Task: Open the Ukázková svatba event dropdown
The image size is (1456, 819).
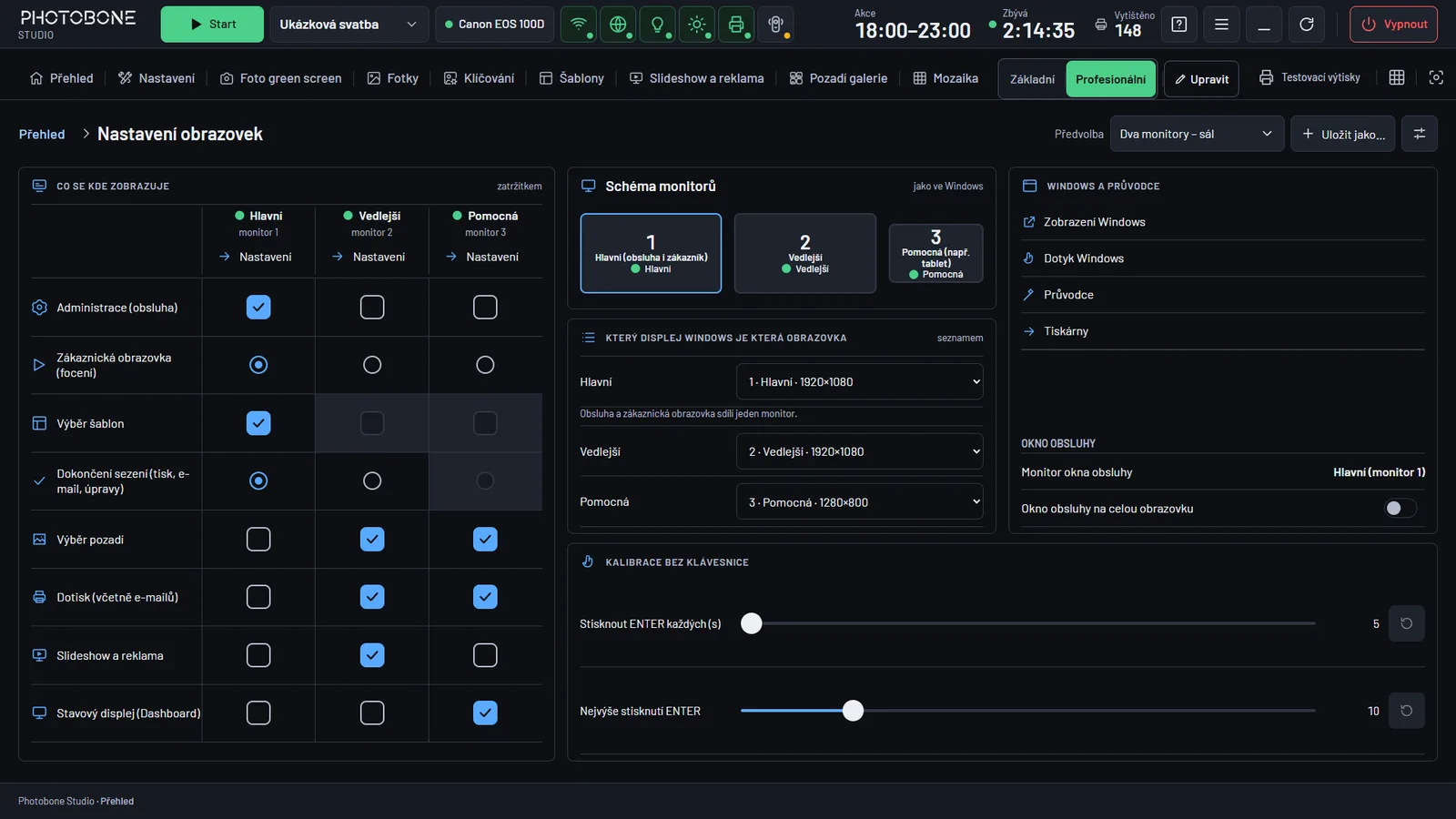Action: tap(349, 25)
